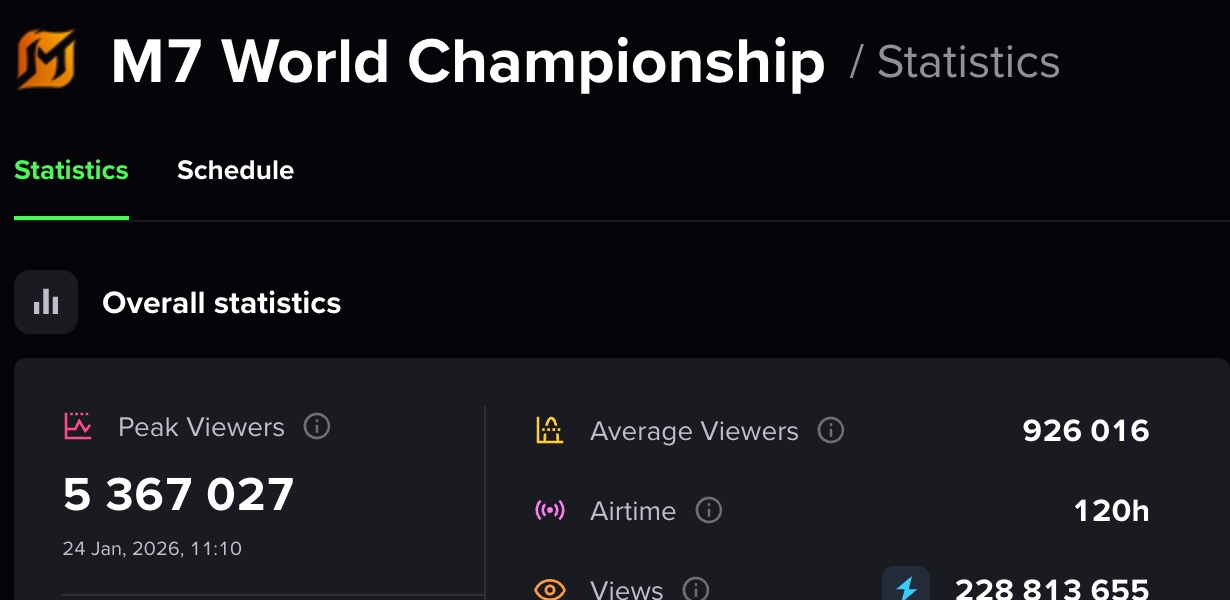
Task: Switch to the Schedule tab
Action: click(235, 171)
